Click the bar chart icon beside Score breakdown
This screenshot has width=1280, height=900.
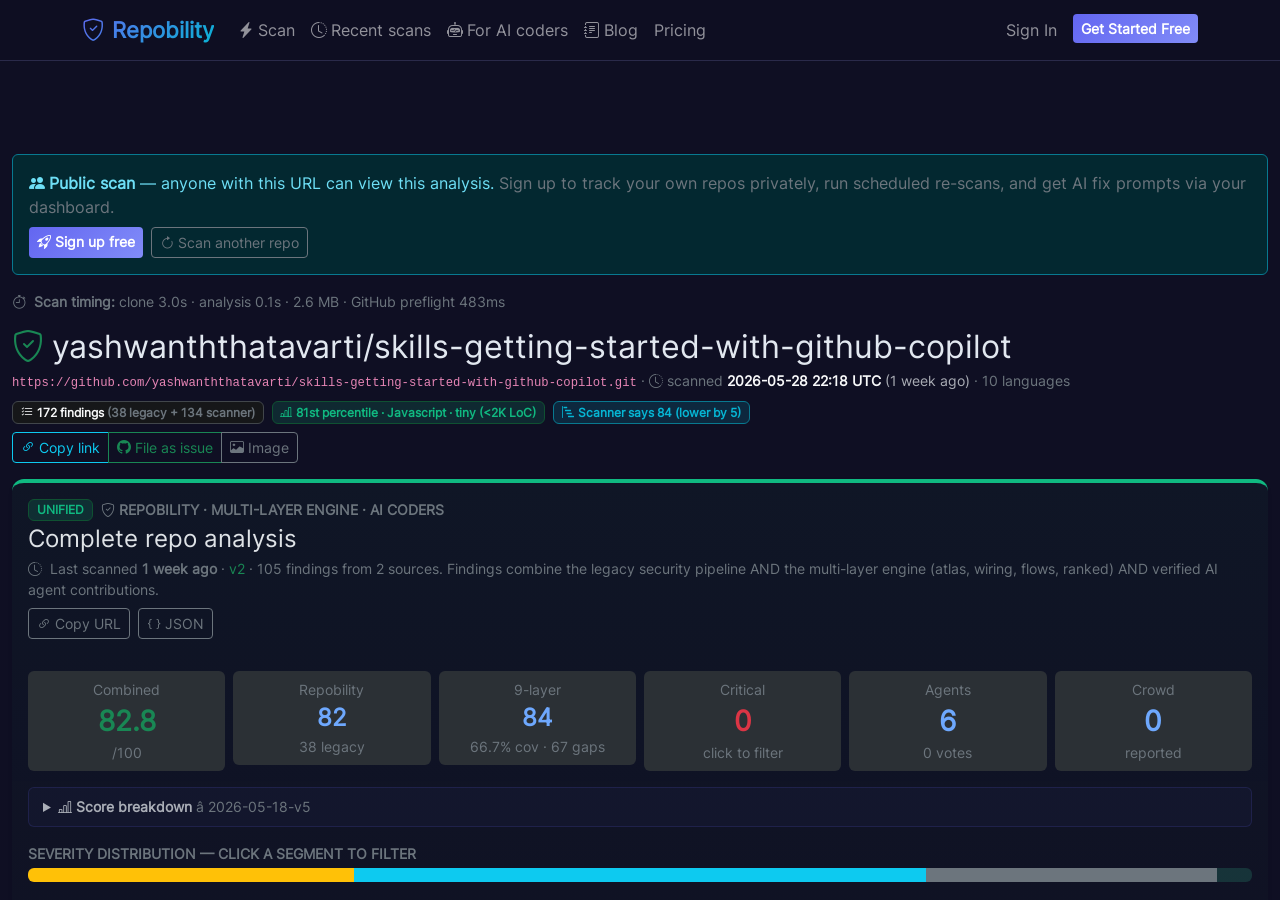[65, 807]
